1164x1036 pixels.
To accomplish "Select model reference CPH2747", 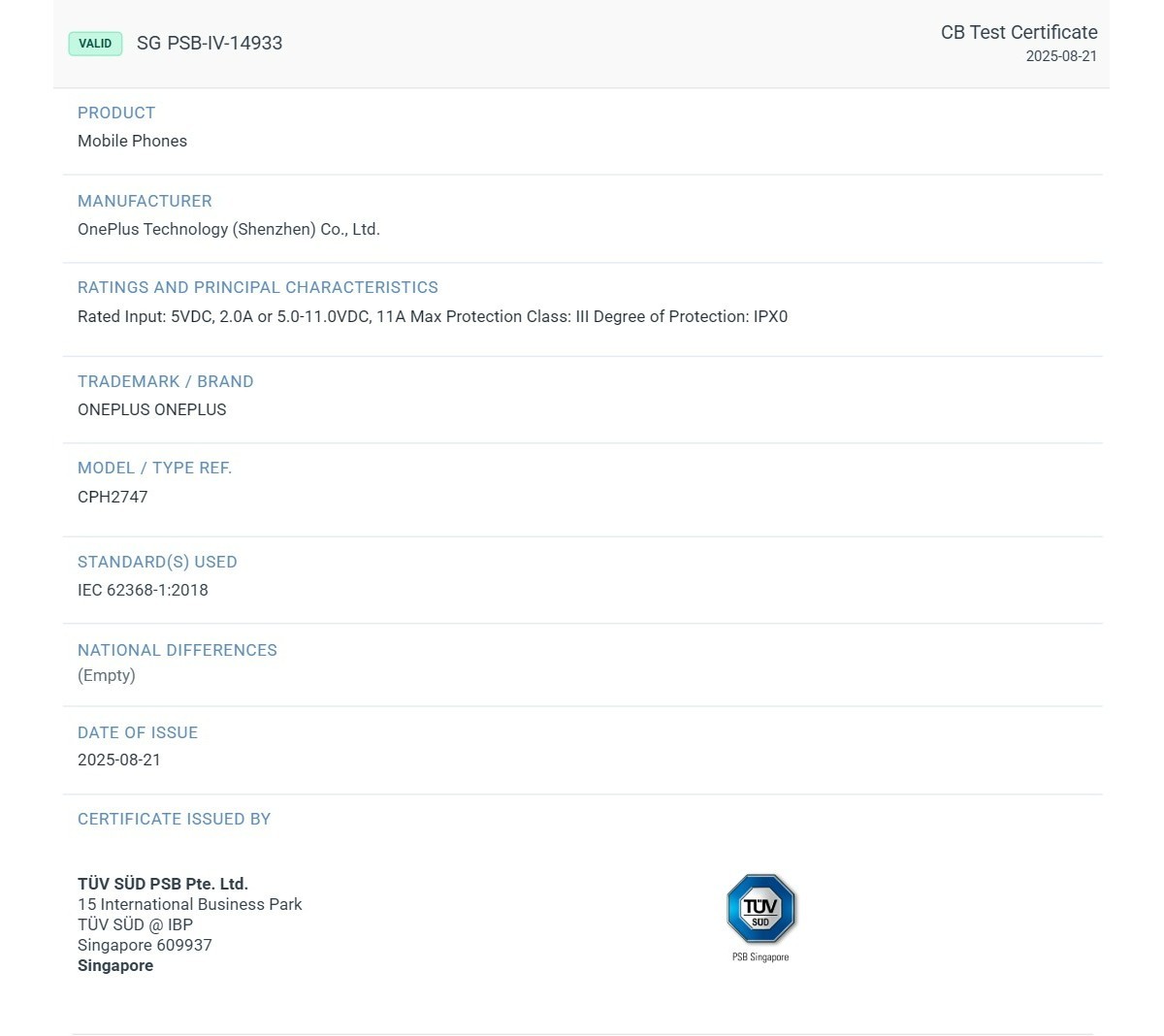I will (113, 497).
